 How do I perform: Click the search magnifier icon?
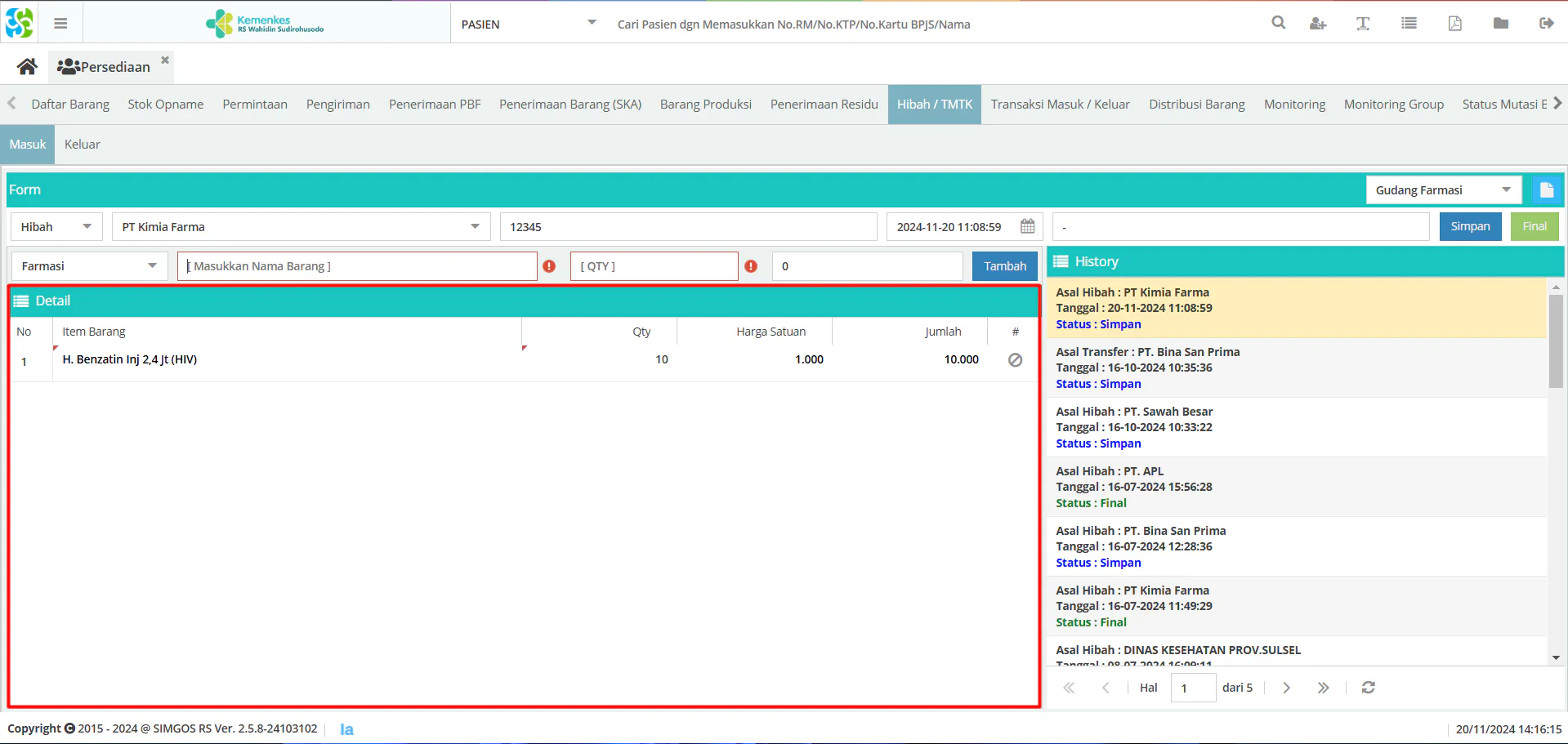(1279, 23)
